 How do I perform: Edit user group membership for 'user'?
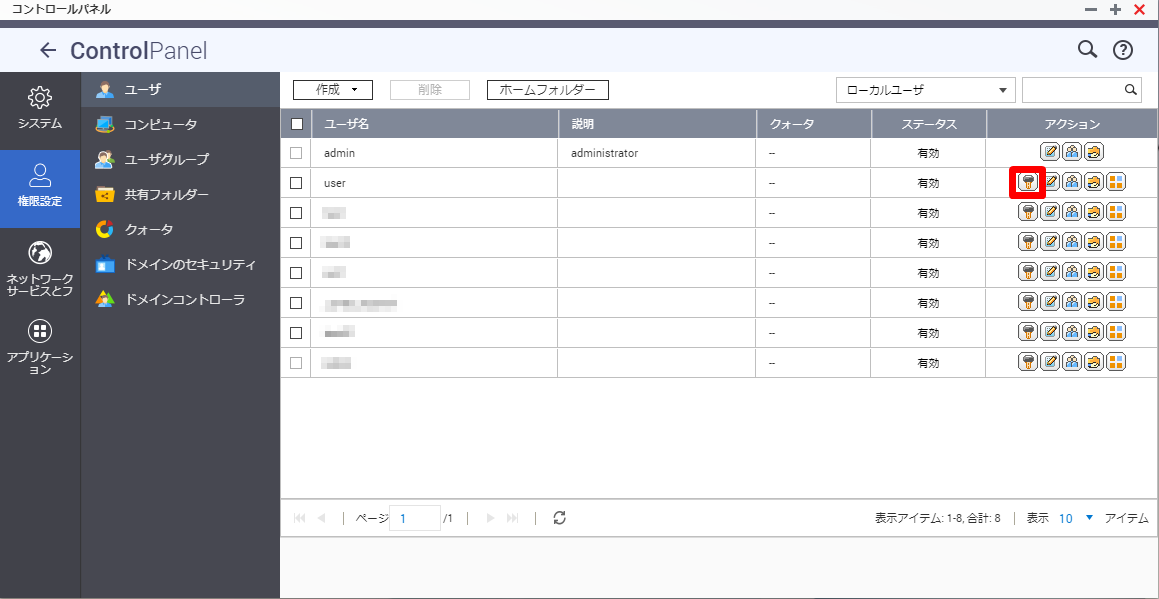coord(1072,182)
